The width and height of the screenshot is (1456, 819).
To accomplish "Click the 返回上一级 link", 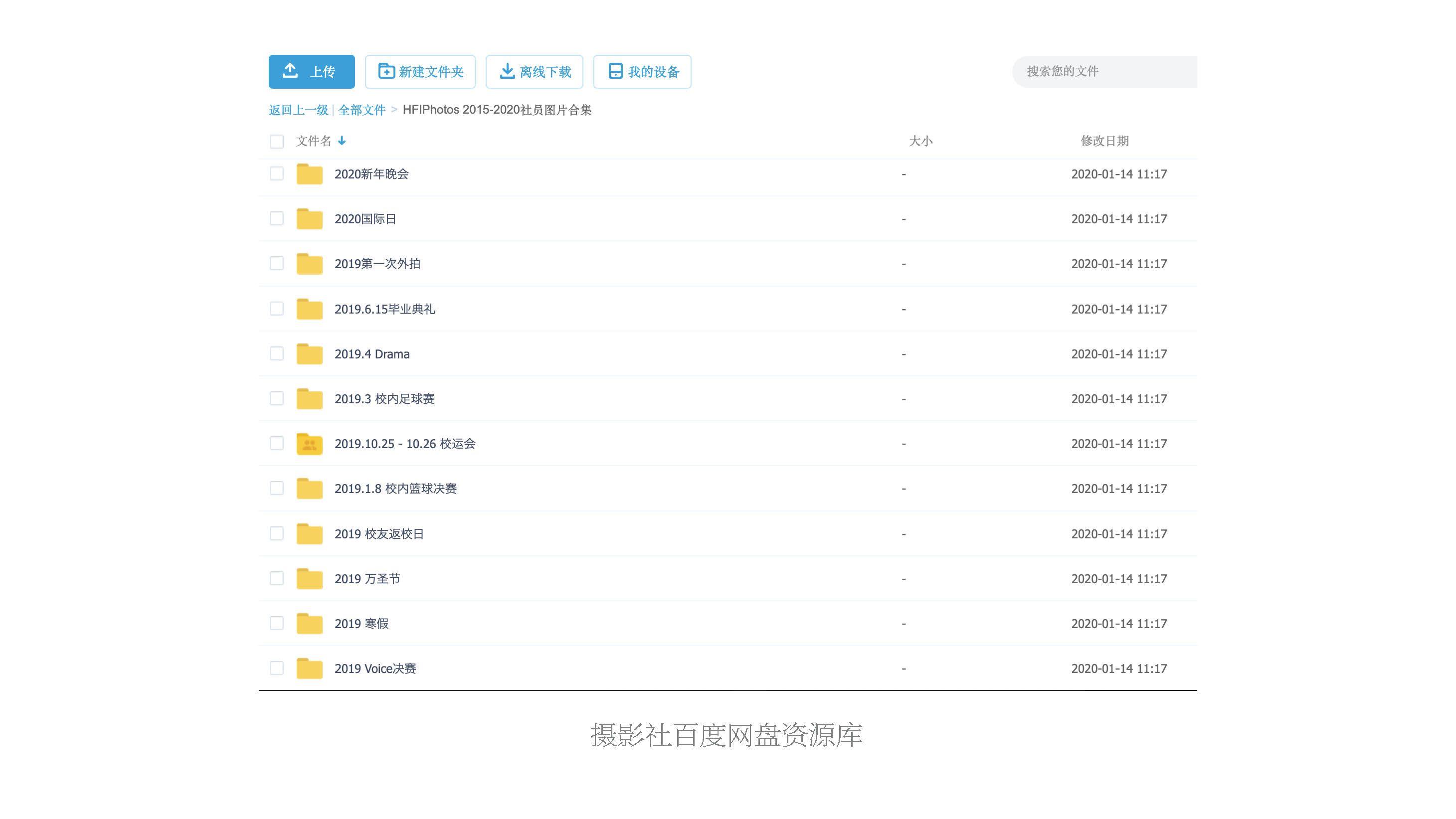I will 299,110.
